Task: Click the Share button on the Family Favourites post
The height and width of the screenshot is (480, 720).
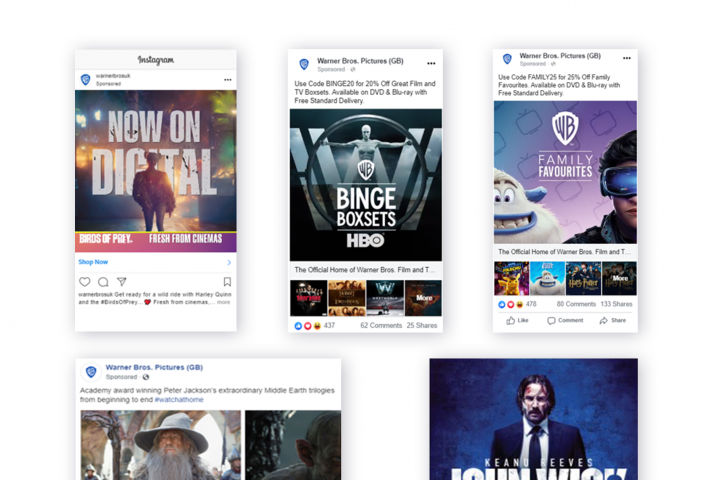Action: 613,321
